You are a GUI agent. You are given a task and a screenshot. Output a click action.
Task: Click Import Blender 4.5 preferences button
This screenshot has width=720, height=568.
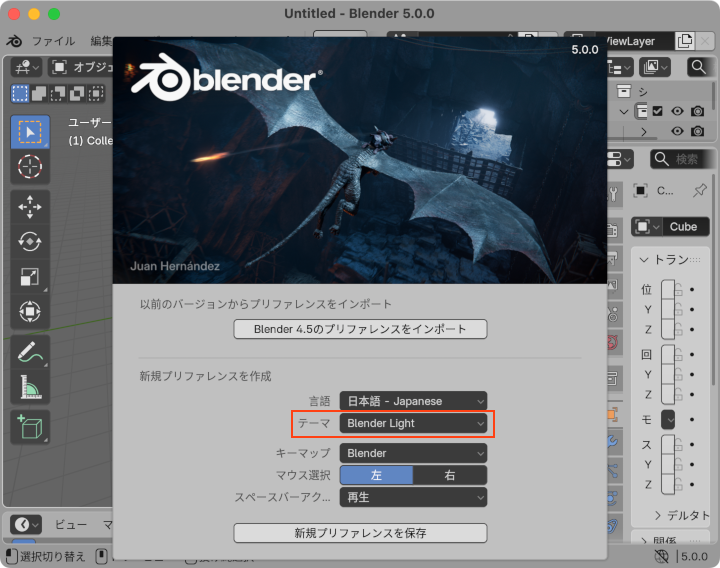(x=360, y=329)
